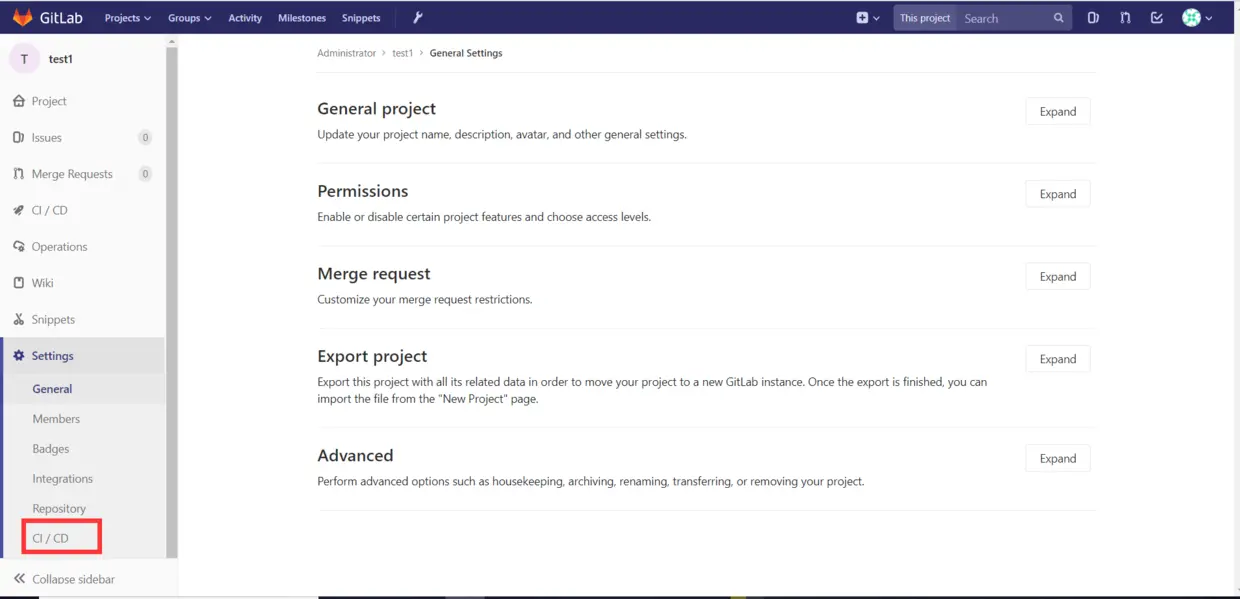Open the todos checkmark icon
1240x599 pixels.
click(x=1157, y=18)
